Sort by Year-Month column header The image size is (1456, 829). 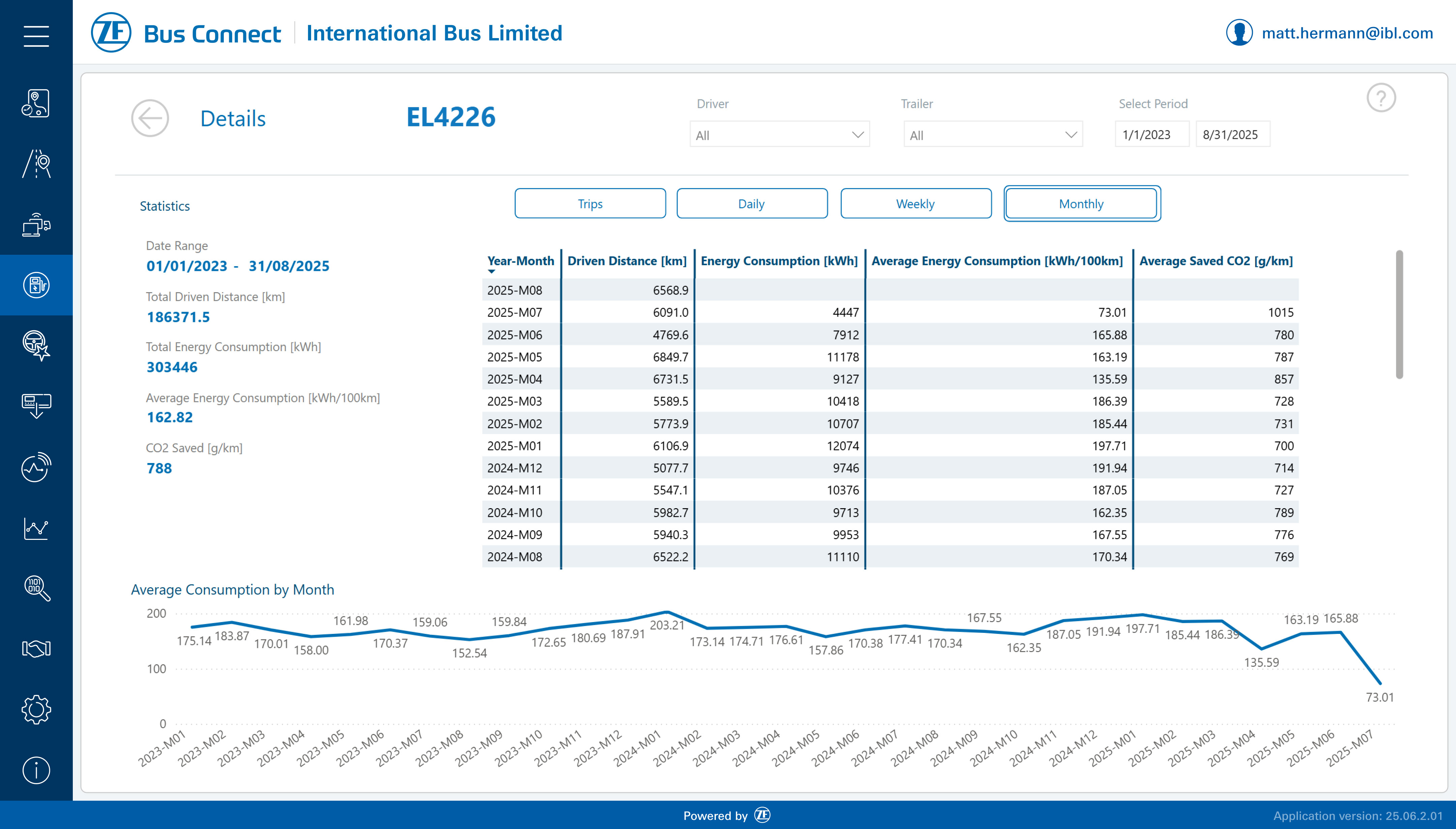coord(520,261)
